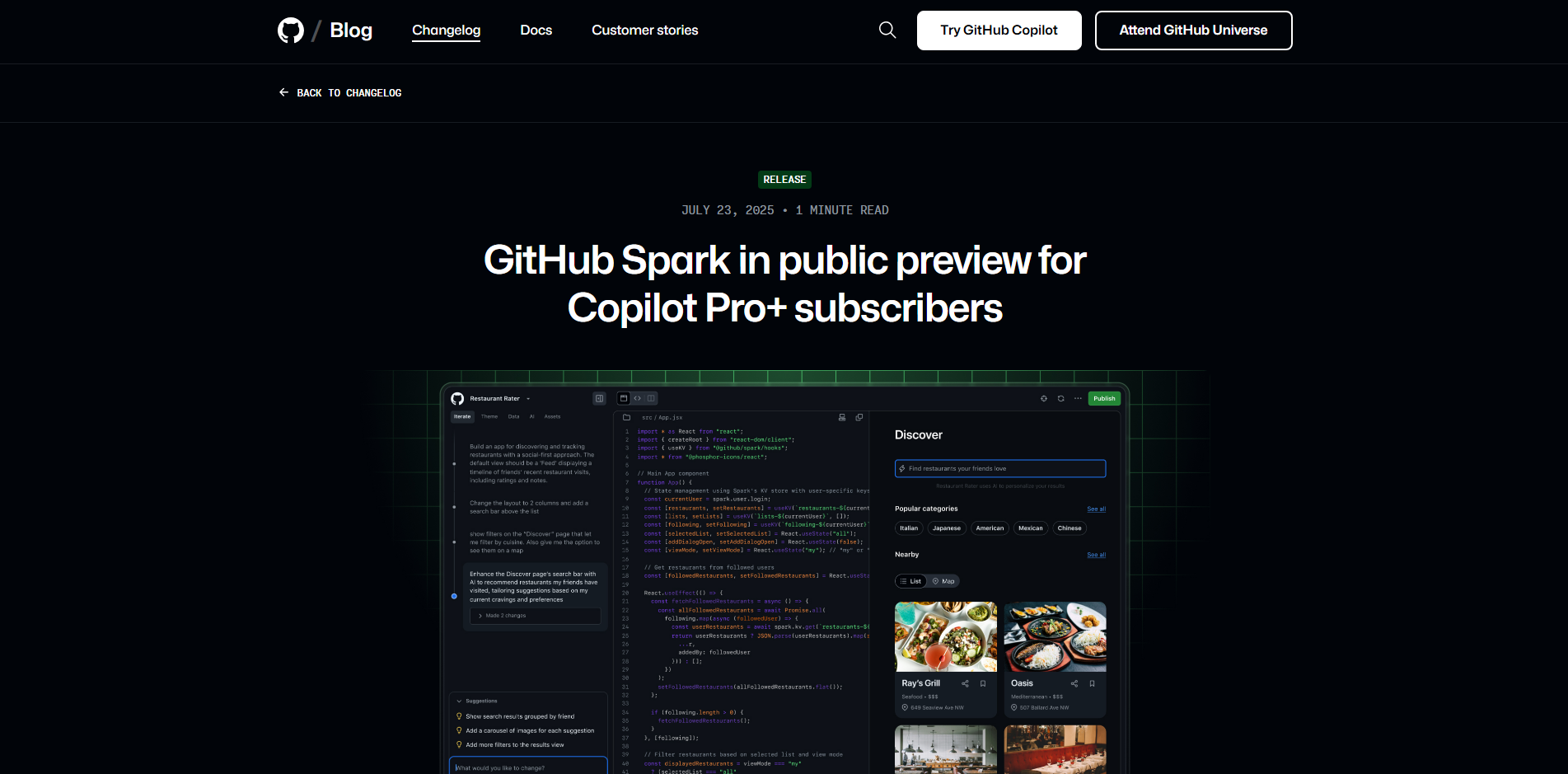The height and width of the screenshot is (774, 1568).
Task: Click the GitHub logo in Restaurant Rater app
Action: click(x=457, y=399)
